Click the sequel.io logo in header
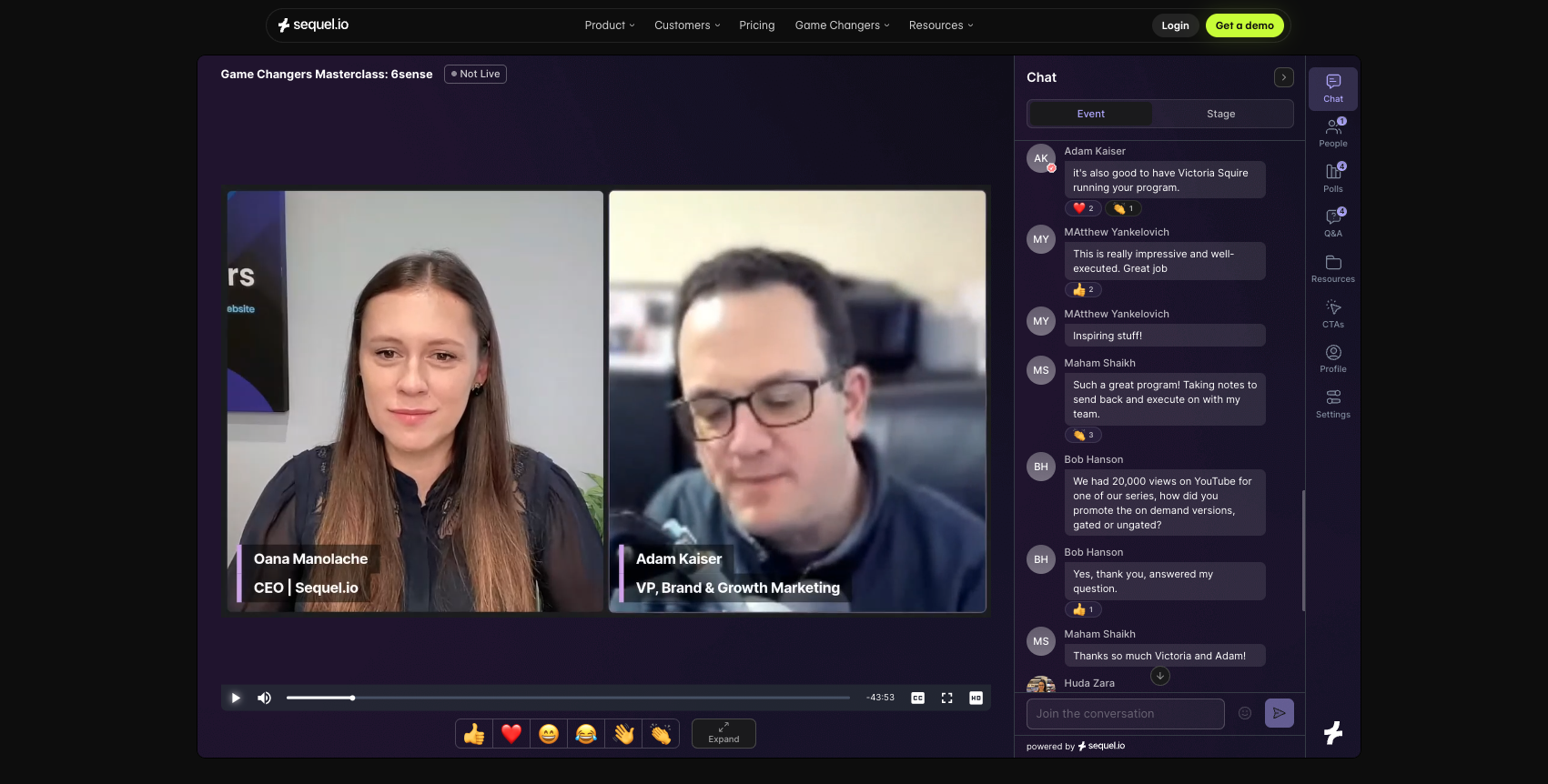Viewport: 1548px width, 784px height. point(313,25)
